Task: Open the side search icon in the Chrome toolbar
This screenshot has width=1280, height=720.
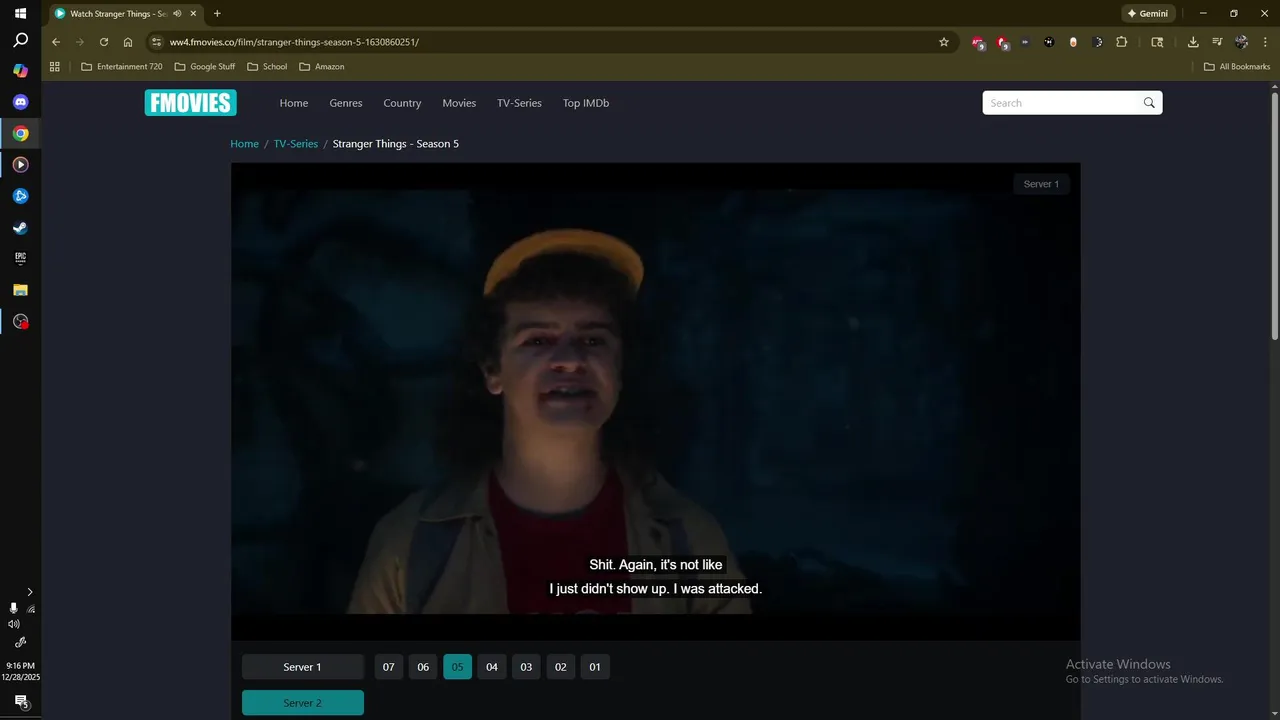Action: [1157, 42]
